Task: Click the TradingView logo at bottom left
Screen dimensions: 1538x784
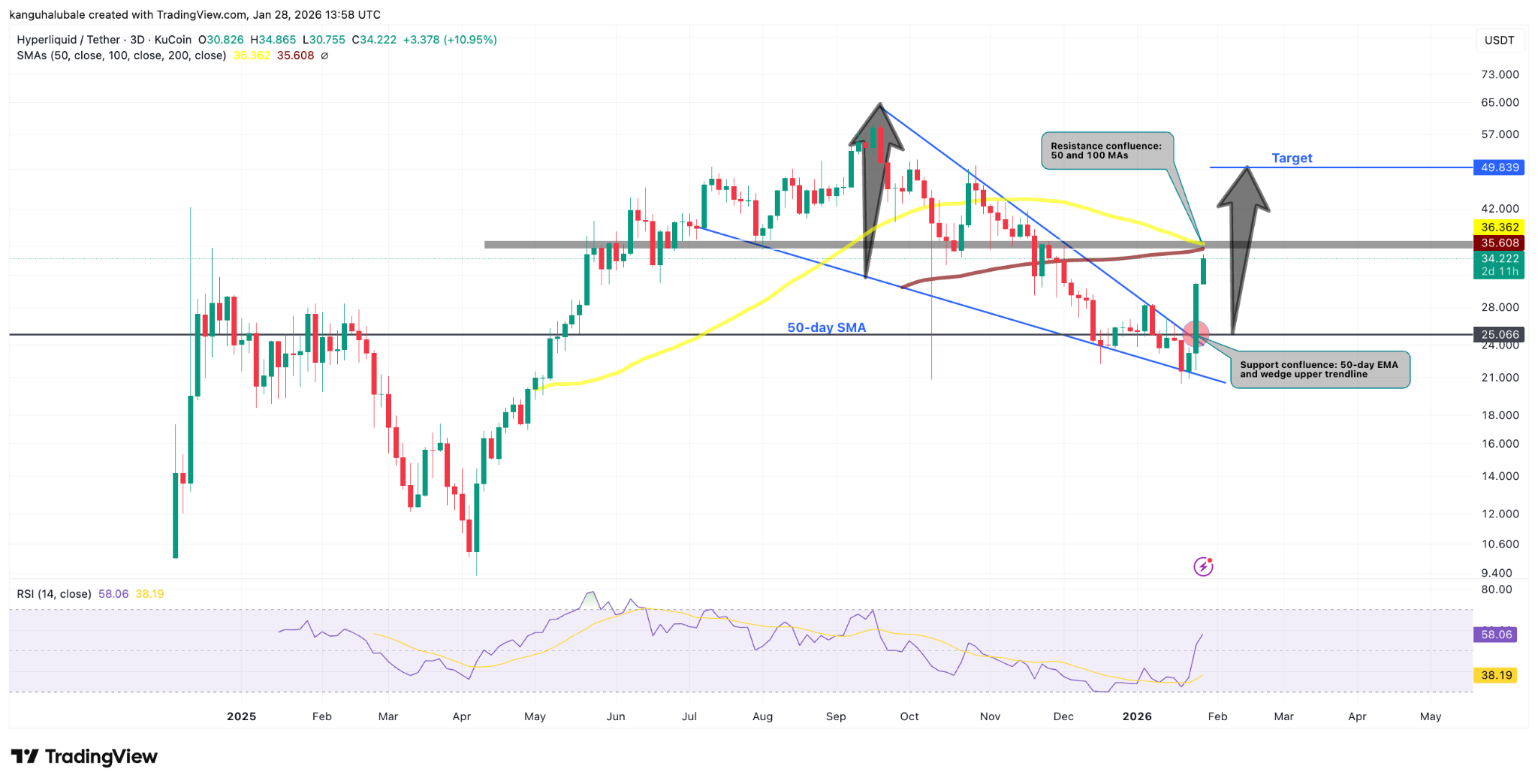Action: coord(84,756)
